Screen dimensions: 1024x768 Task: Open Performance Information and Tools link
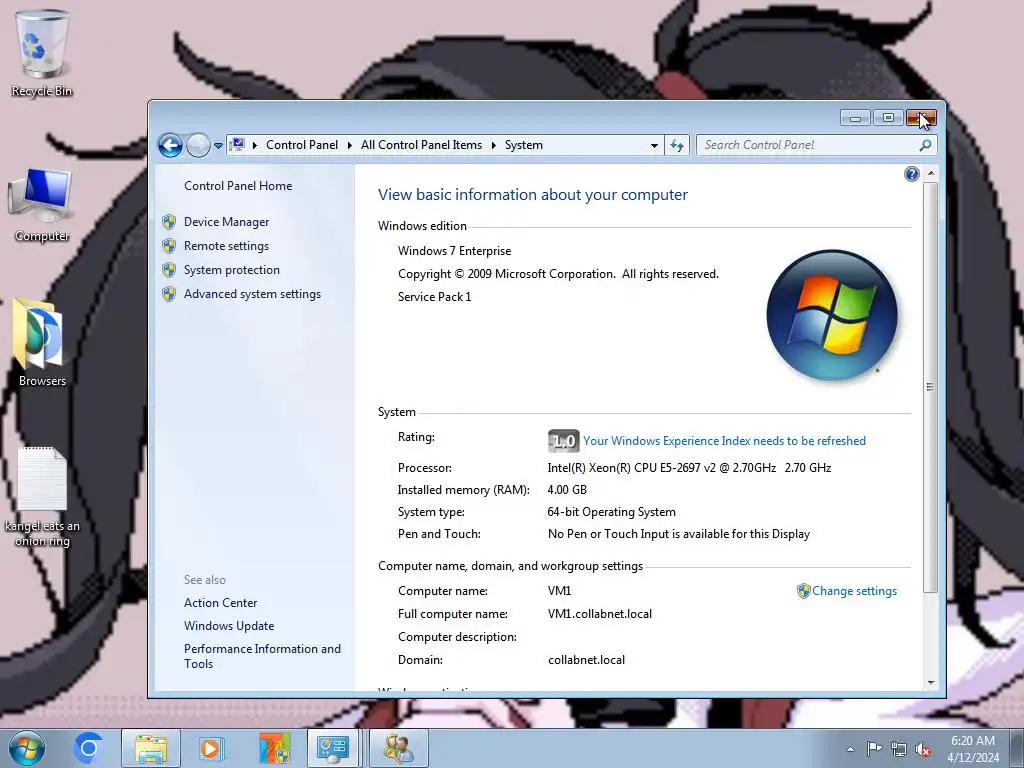(x=262, y=656)
